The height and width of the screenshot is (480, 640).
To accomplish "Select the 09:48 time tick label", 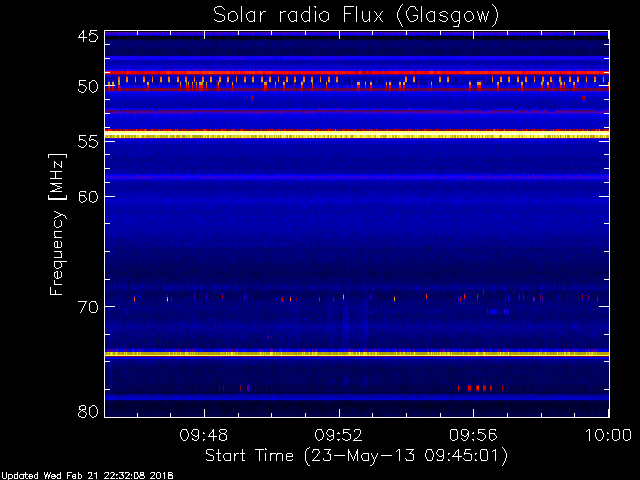I will click(205, 436).
